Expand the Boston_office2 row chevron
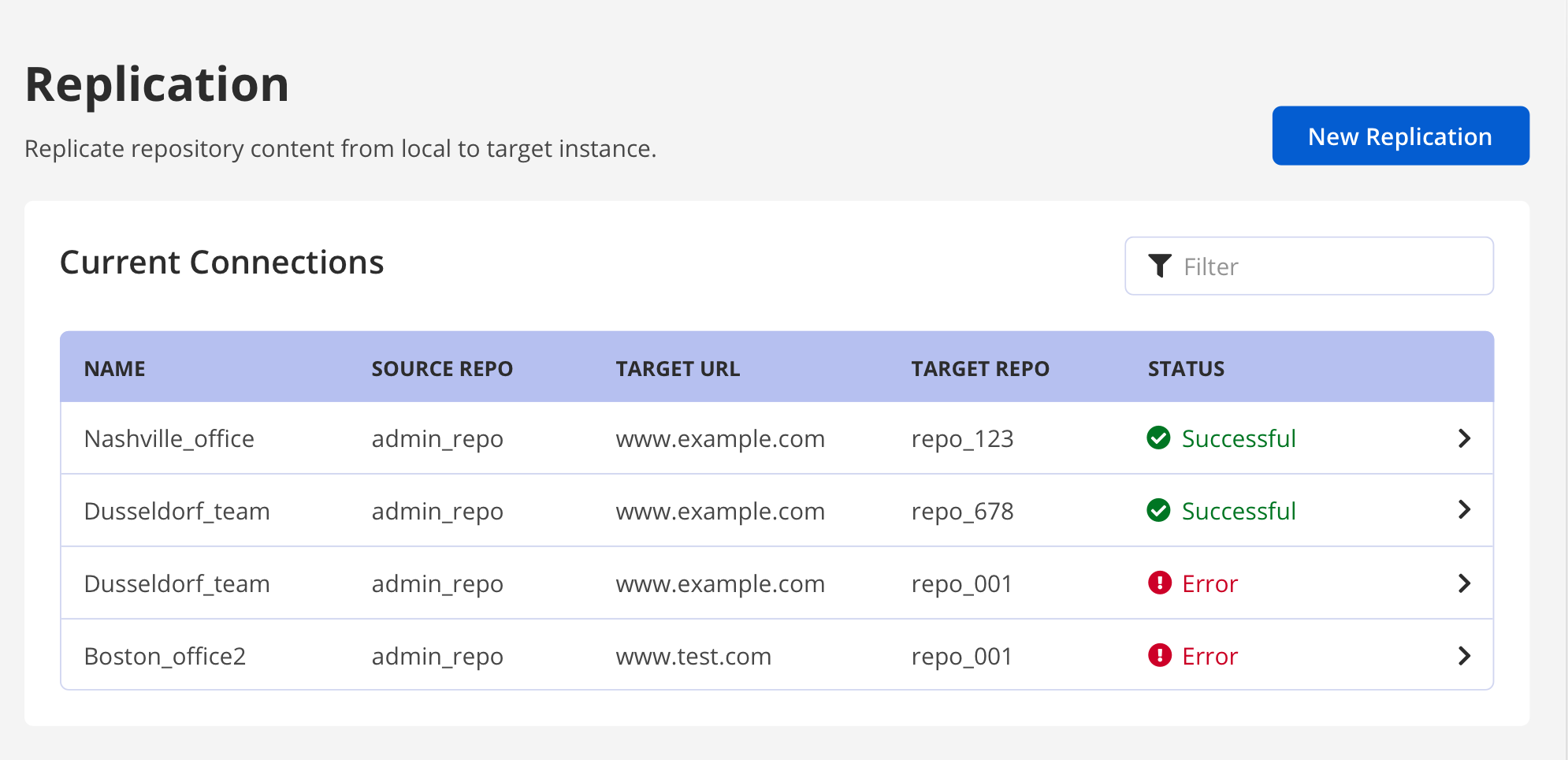Image resolution: width=1568 pixels, height=760 pixels. coord(1464,656)
